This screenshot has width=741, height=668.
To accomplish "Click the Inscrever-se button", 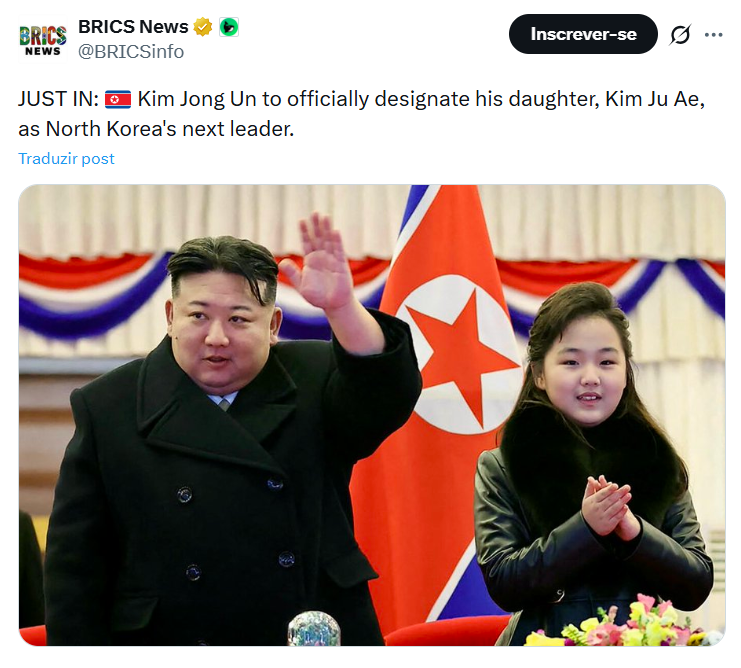I will [583, 34].
